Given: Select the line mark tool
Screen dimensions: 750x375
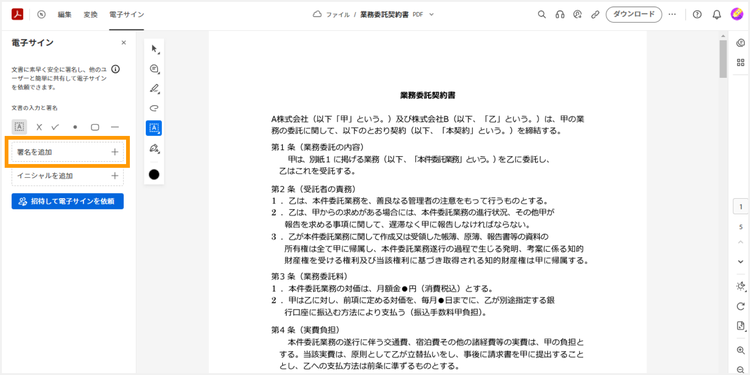Looking at the screenshot, I should point(115,127).
